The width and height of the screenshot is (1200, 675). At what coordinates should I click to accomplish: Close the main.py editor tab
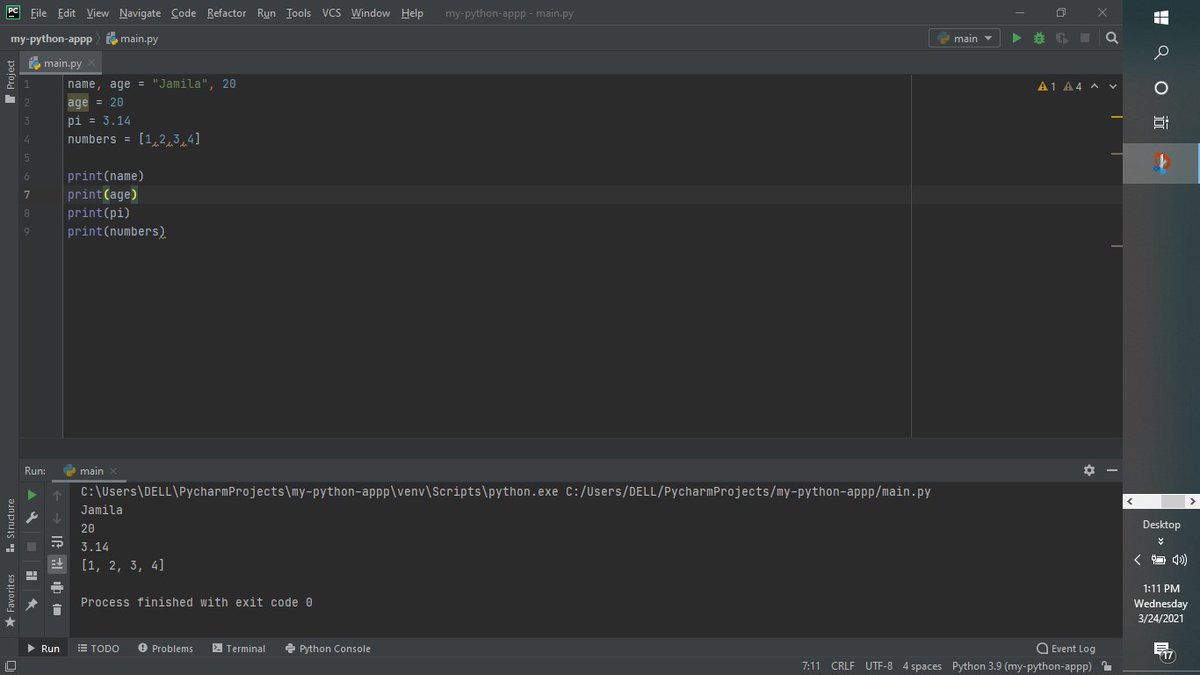point(91,63)
